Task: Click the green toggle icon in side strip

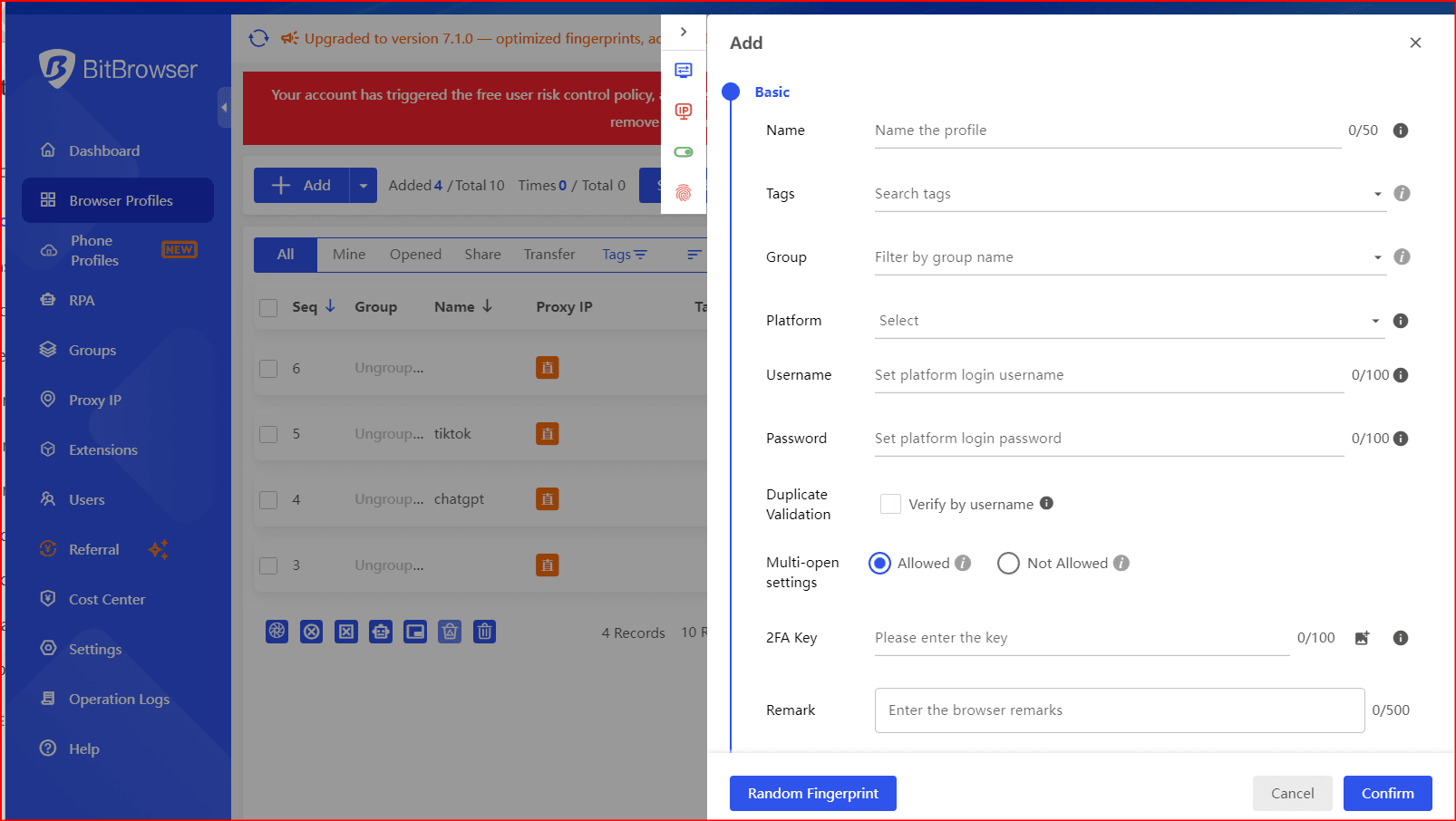Action: [684, 152]
